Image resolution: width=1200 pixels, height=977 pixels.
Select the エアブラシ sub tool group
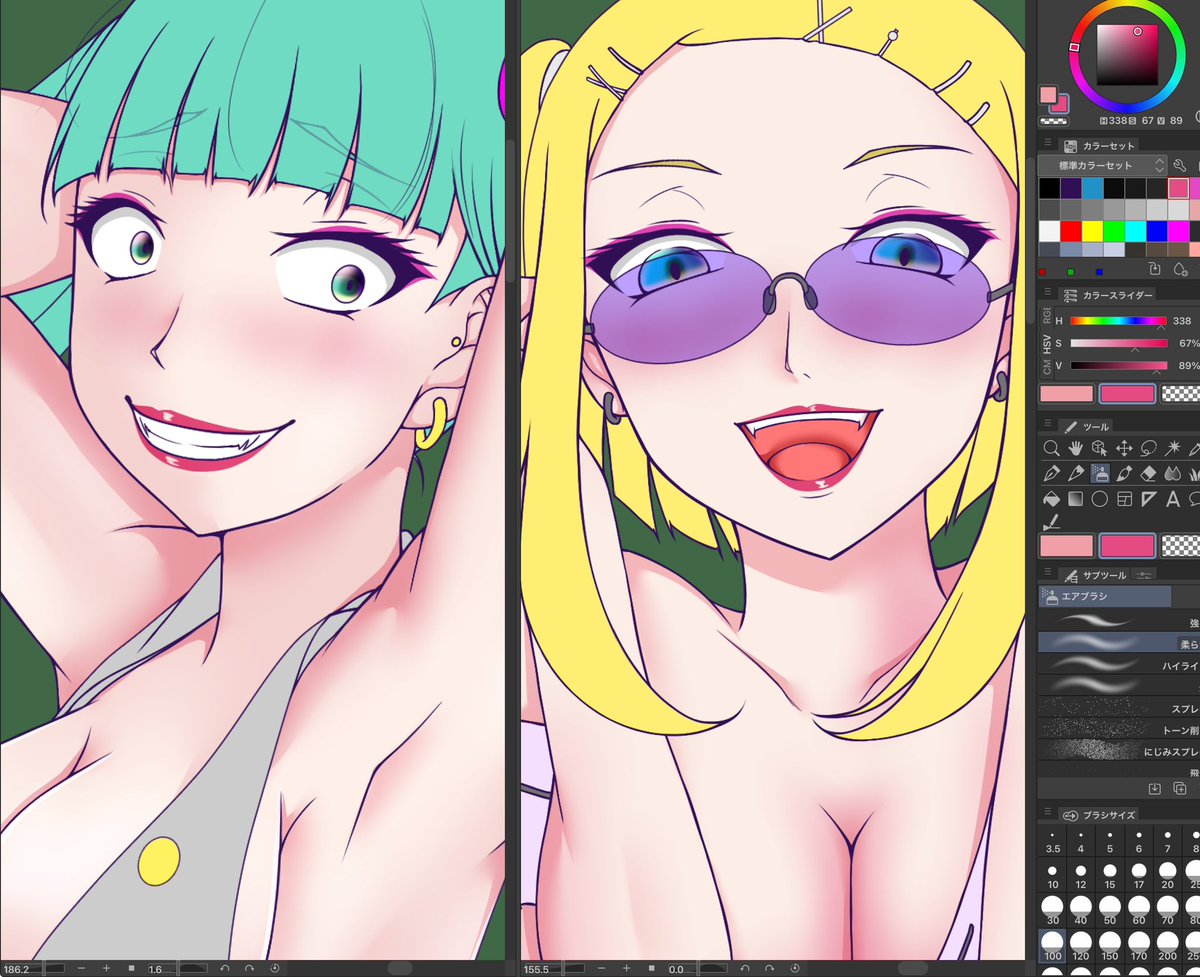tap(1104, 596)
